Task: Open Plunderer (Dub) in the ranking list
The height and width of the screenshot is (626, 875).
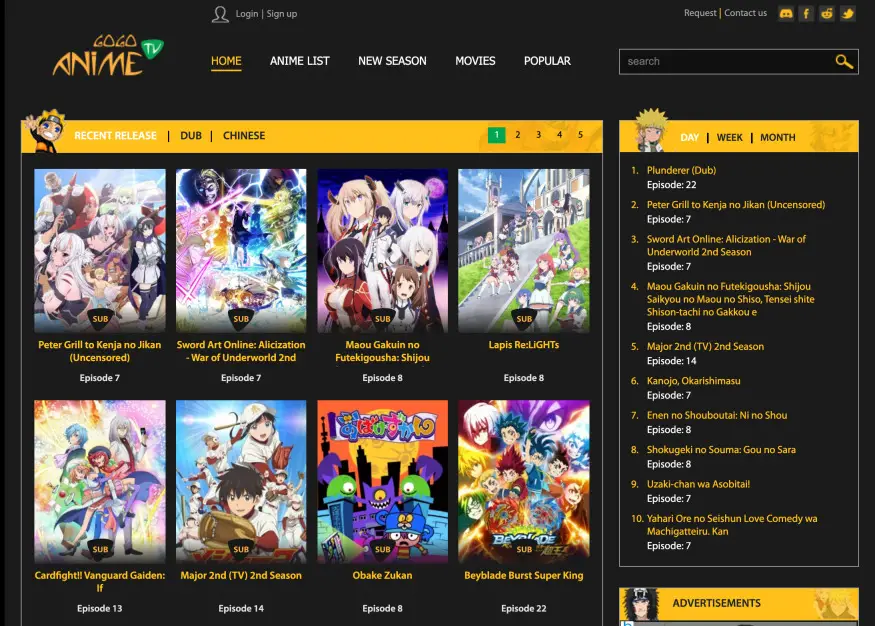Action: (681, 170)
